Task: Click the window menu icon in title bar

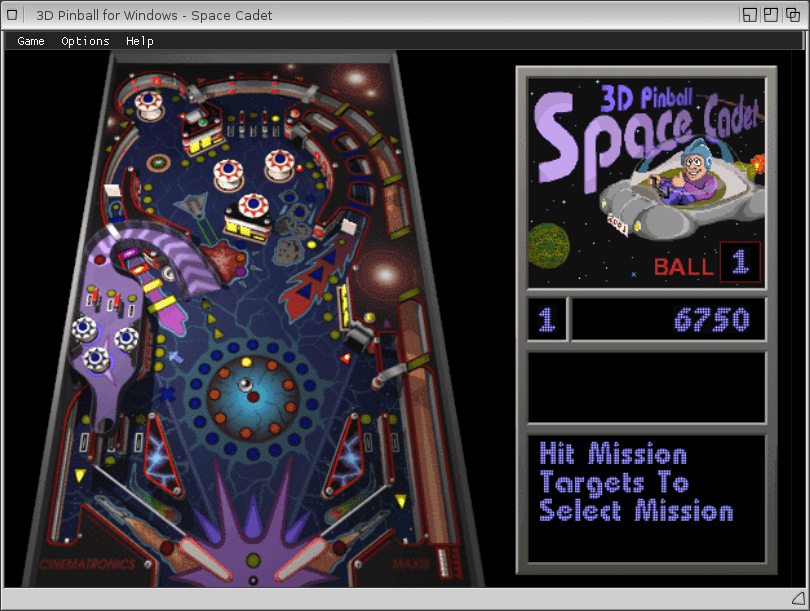Action: [x=14, y=15]
